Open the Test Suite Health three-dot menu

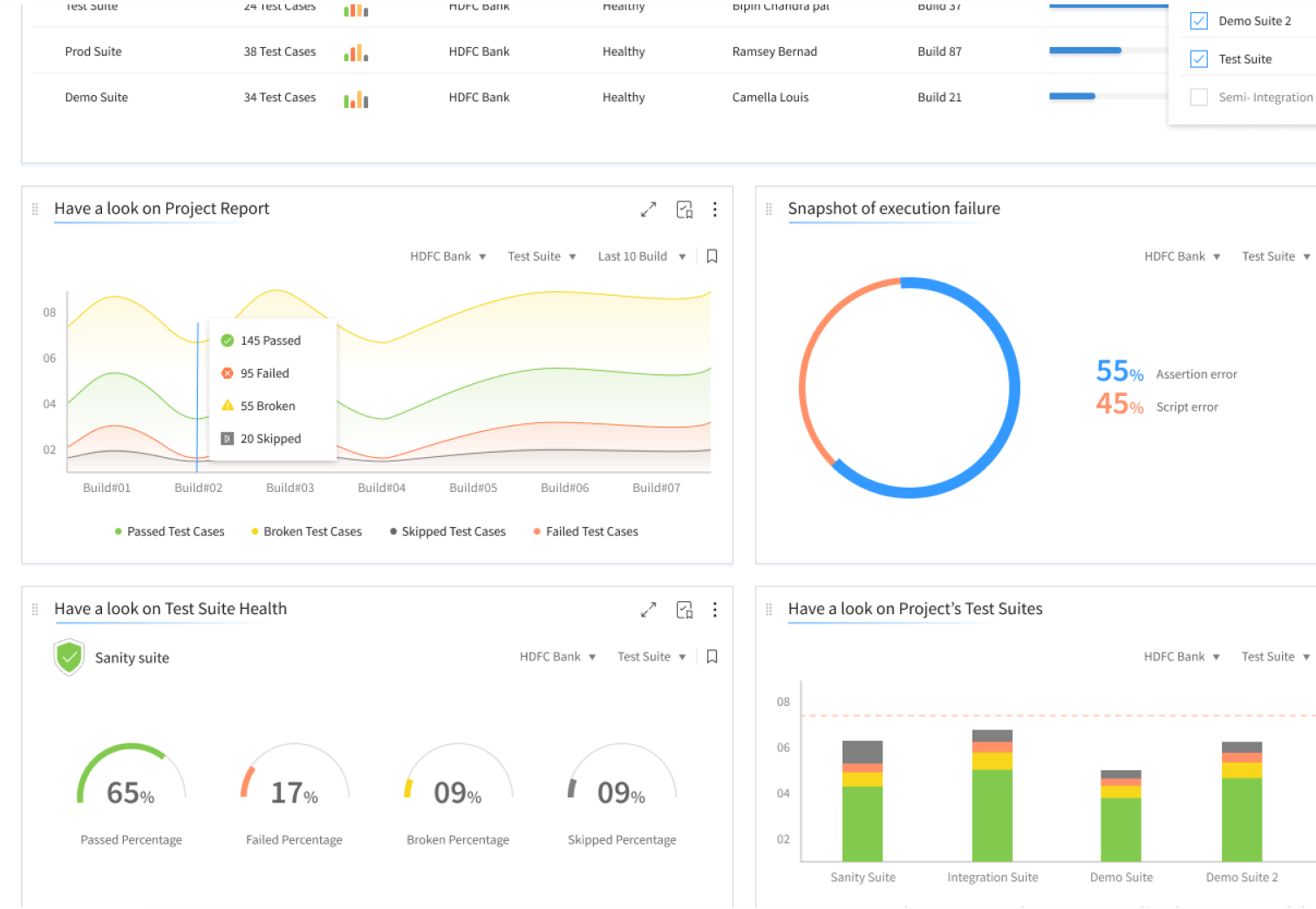715,610
